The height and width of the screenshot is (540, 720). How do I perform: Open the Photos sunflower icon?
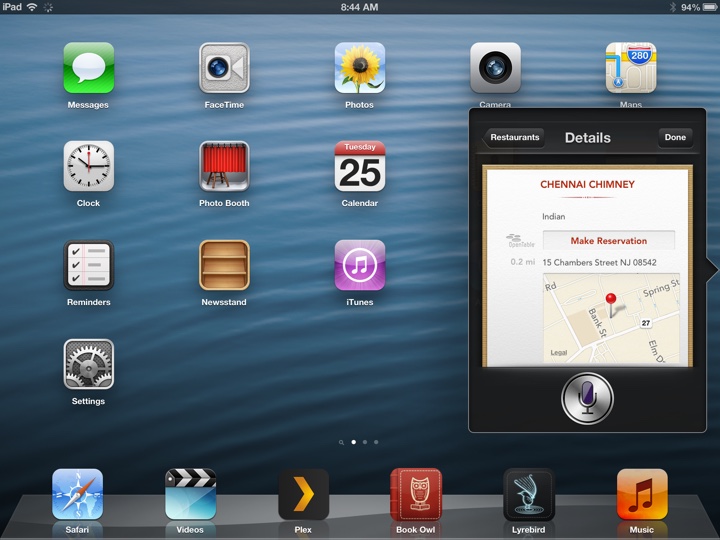pos(360,68)
